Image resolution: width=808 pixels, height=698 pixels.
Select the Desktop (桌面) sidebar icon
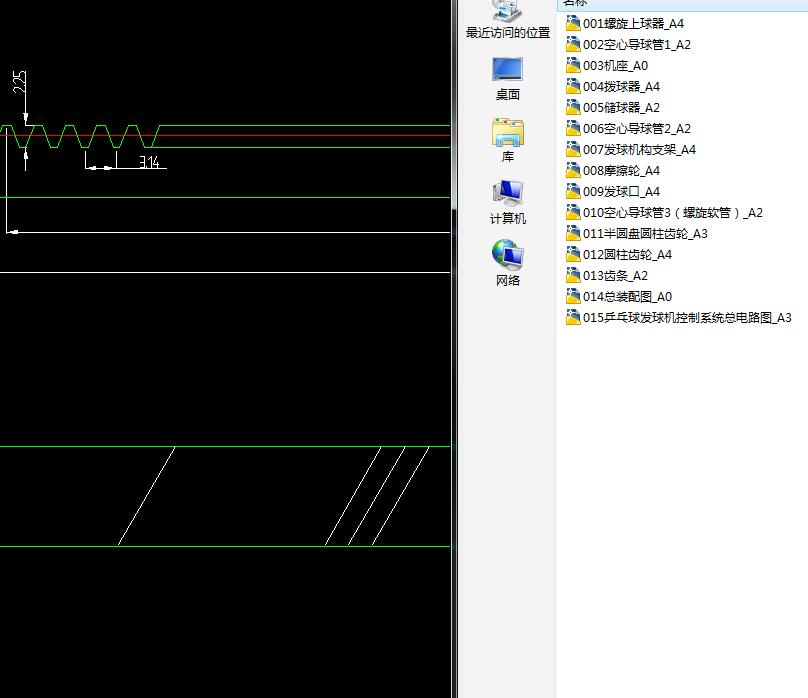(x=508, y=78)
